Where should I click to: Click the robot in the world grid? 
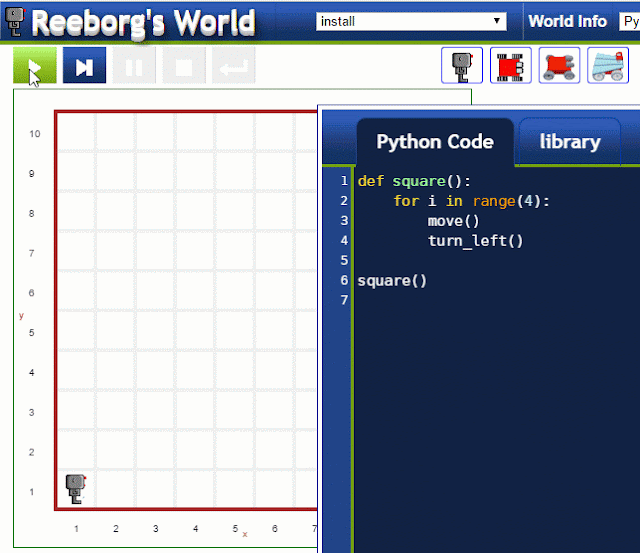[76, 489]
